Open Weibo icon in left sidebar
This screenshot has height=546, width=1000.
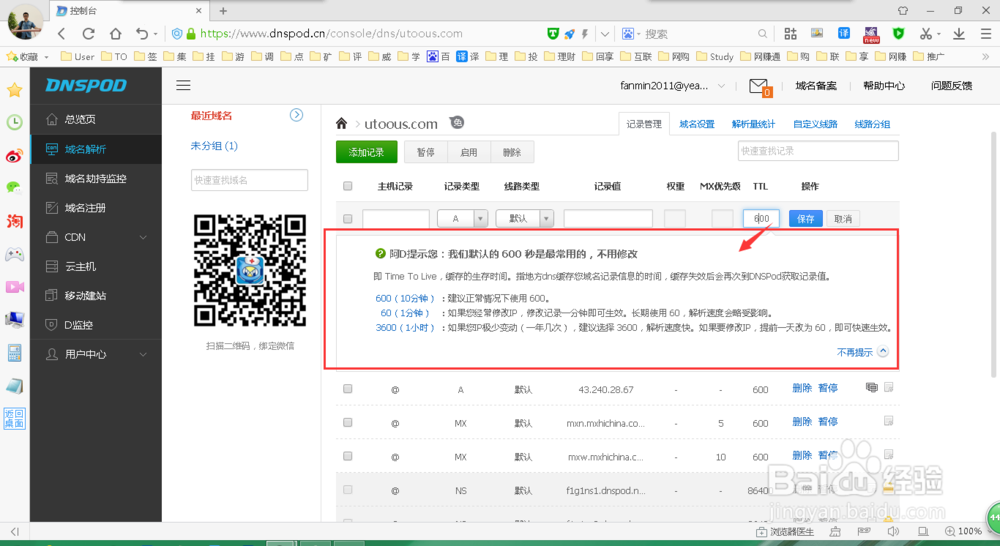click(14, 156)
